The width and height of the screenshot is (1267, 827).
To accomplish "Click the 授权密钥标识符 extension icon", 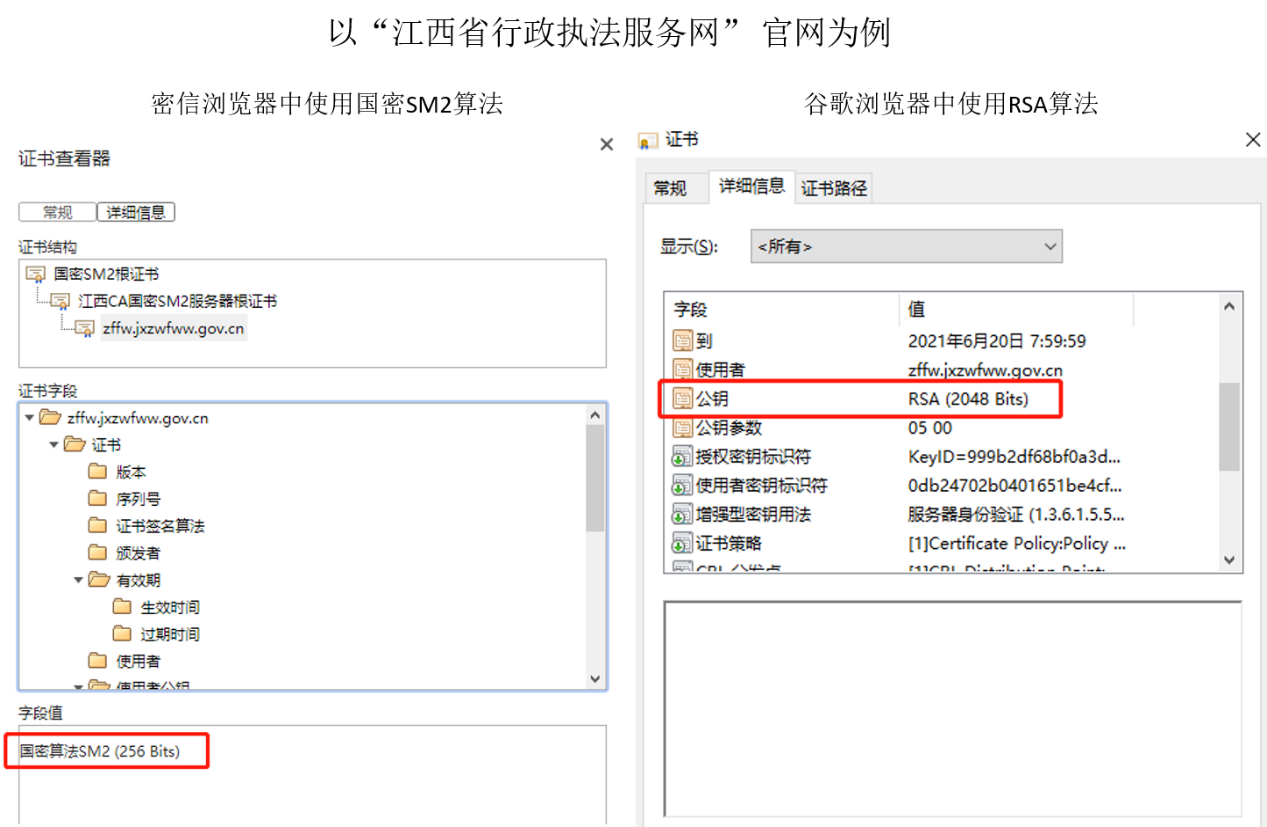I will (x=683, y=457).
